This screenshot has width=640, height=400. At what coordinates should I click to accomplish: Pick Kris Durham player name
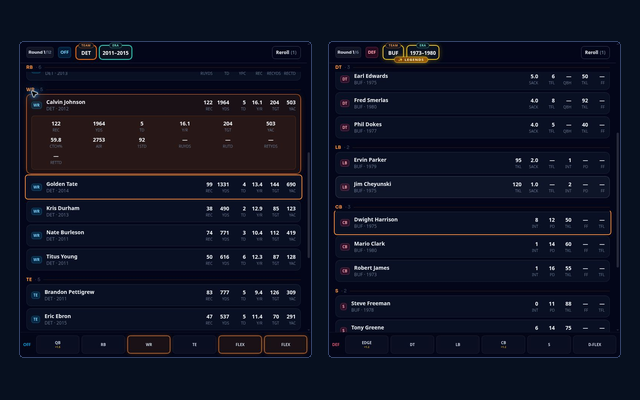pyautogui.click(x=63, y=208)
